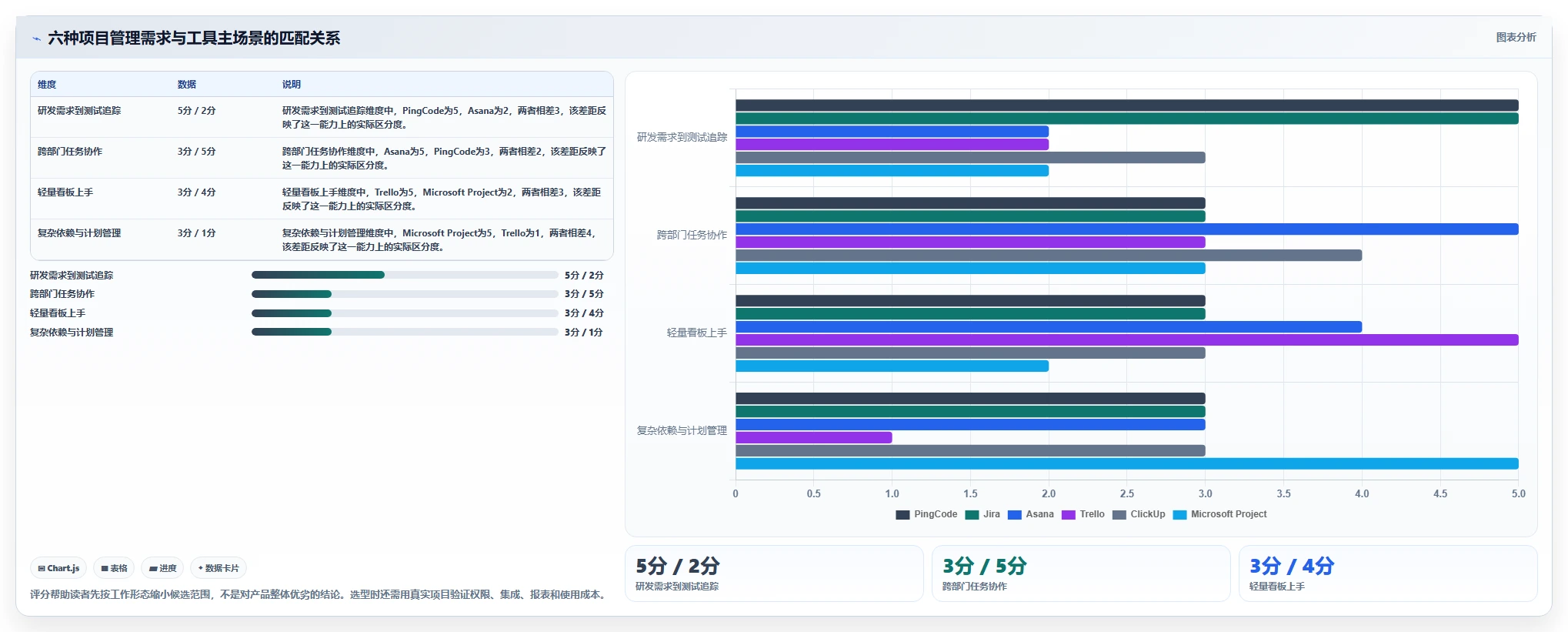Image resolution: width=1568 pixels, height=632 pixels.
Task: Select the 数据卡片 tag chip
Action: tap(219, 568)
